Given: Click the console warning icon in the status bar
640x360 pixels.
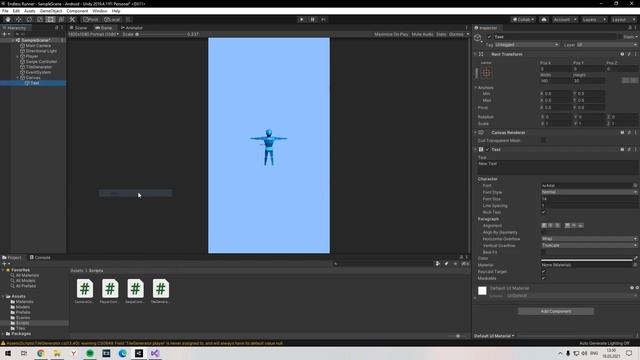Looking at the screenshot, I should click(x=3, y=343).
